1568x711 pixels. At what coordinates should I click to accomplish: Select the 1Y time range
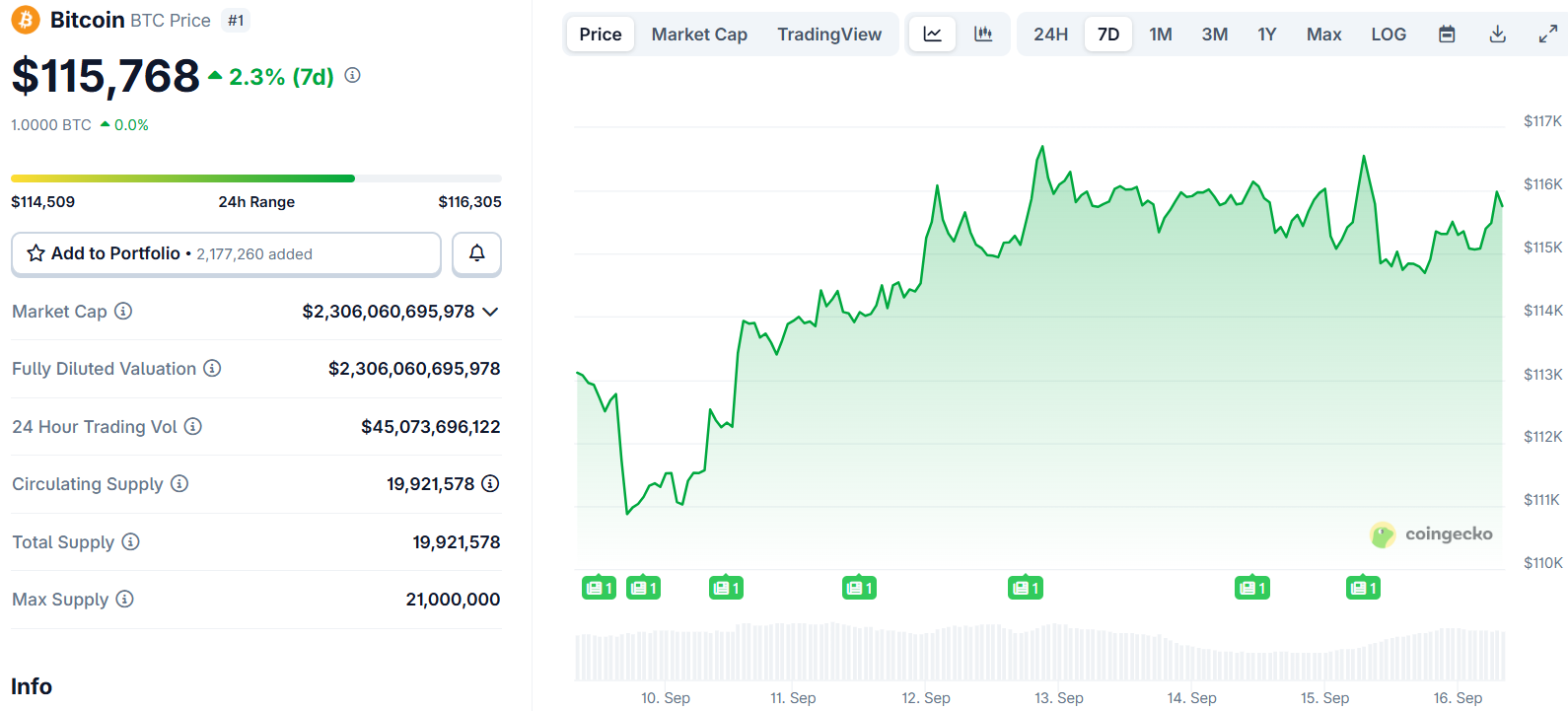[1267, 35]
